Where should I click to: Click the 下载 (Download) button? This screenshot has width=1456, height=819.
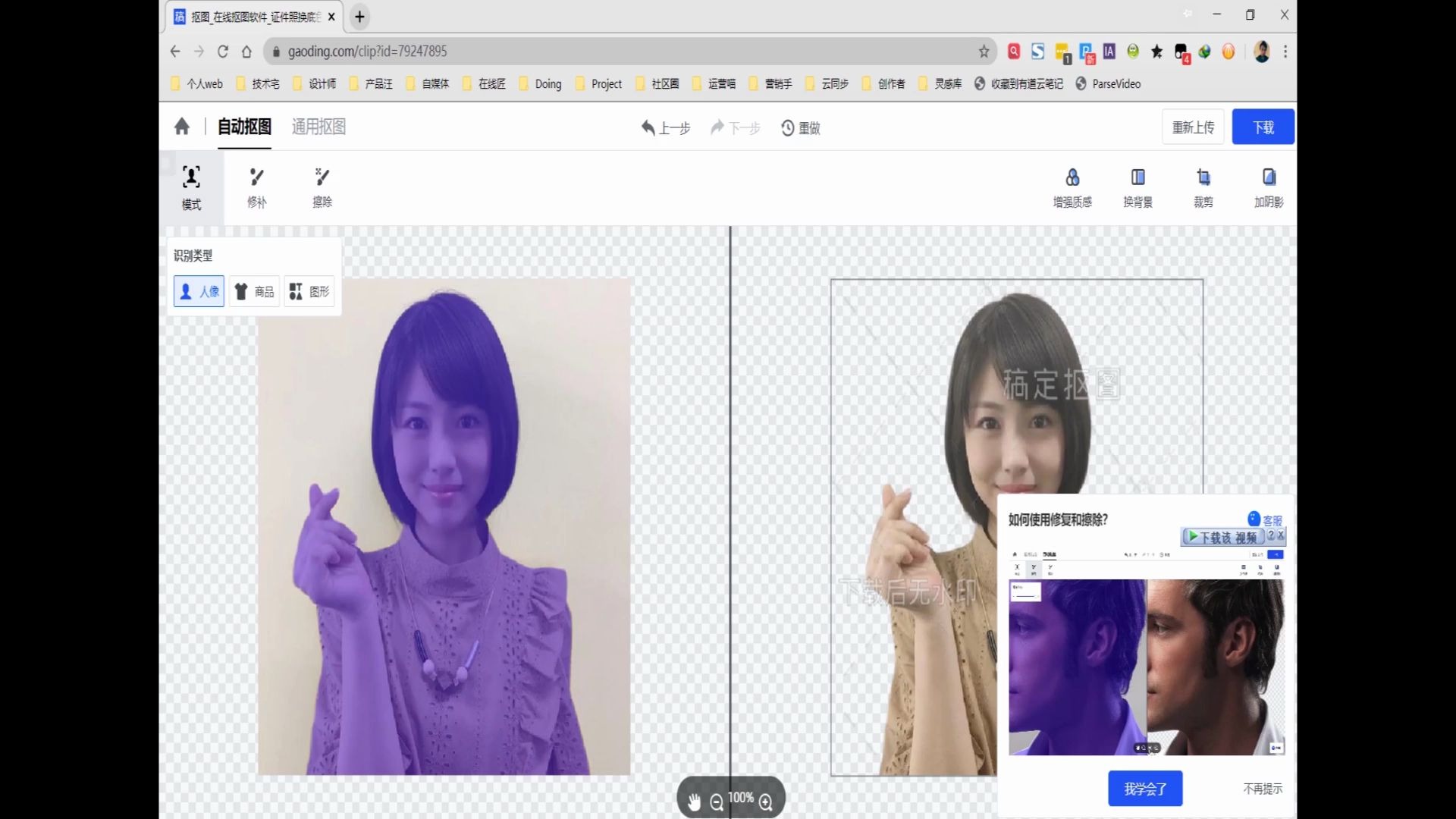(1263, 127)
